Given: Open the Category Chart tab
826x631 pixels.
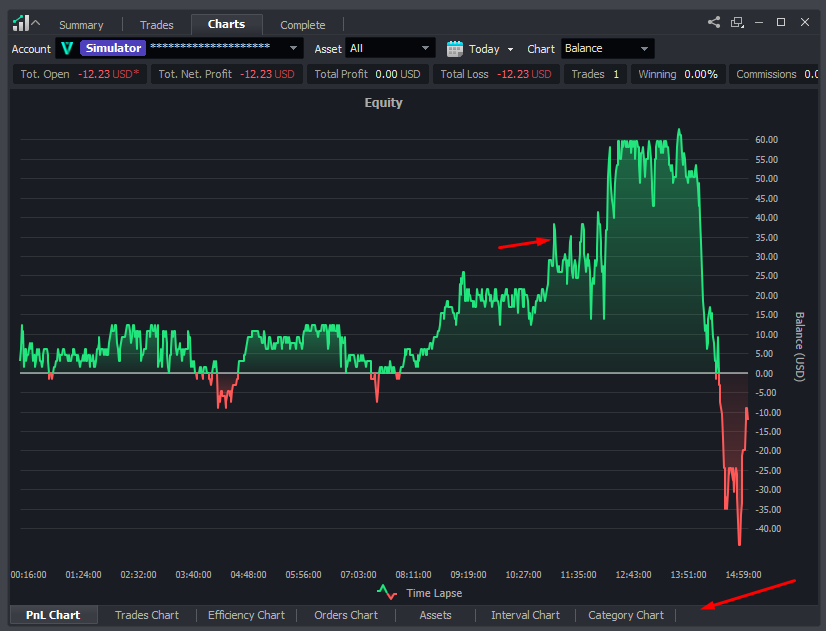Looking at the screenshot, I should coord(626,615).
